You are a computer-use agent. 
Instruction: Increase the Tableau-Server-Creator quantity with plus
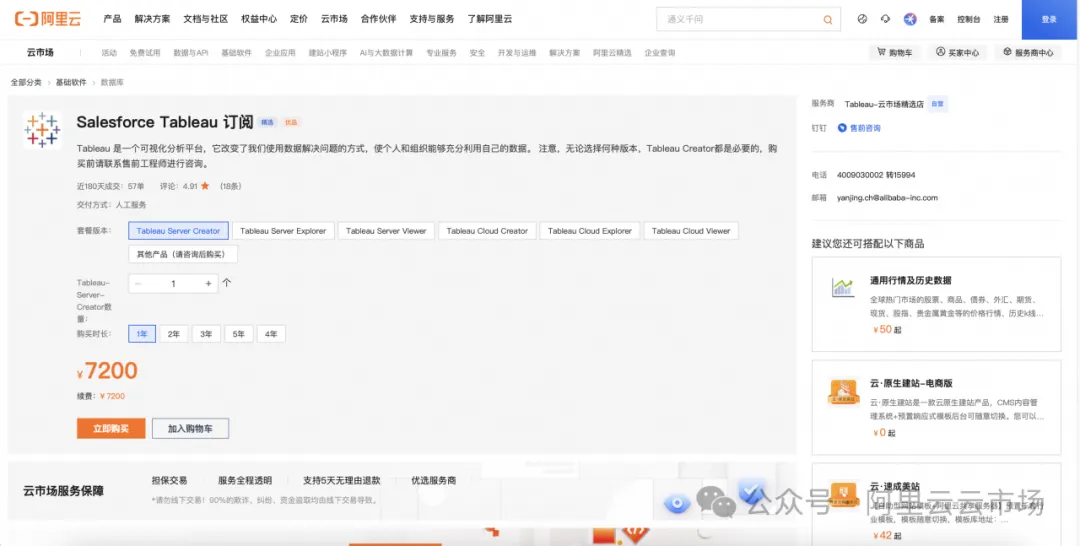(208, 284)
